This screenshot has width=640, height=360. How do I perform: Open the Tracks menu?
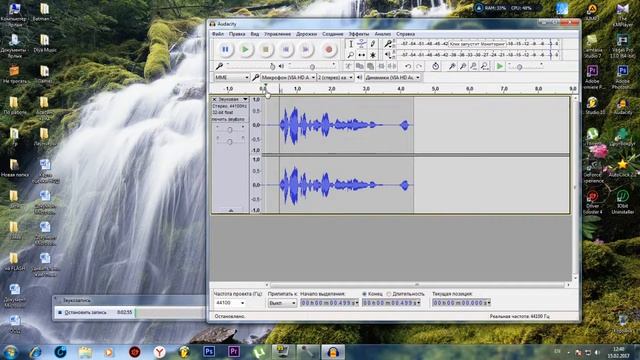point(306,34)
